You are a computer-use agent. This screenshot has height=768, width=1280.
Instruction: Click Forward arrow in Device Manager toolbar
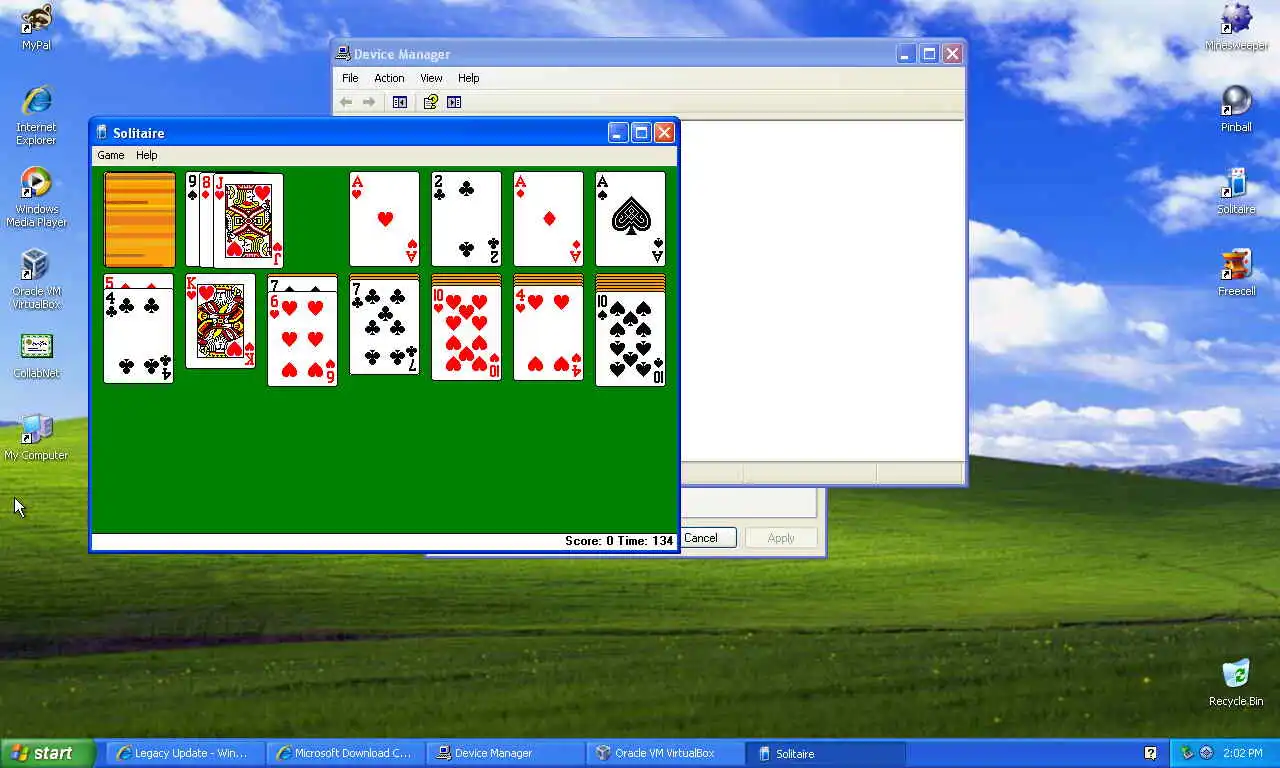click(369, 102)
